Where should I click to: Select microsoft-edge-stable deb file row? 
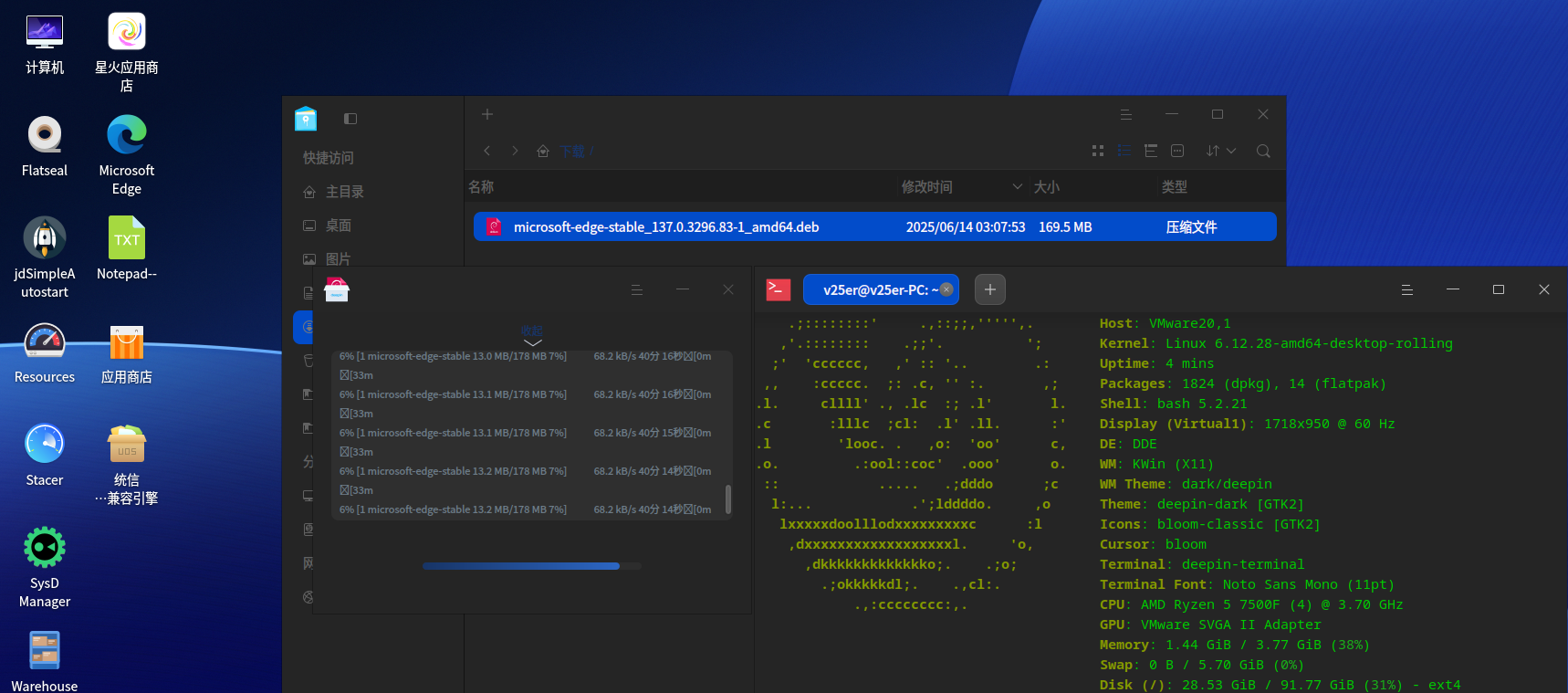click(x=874, y=226)
